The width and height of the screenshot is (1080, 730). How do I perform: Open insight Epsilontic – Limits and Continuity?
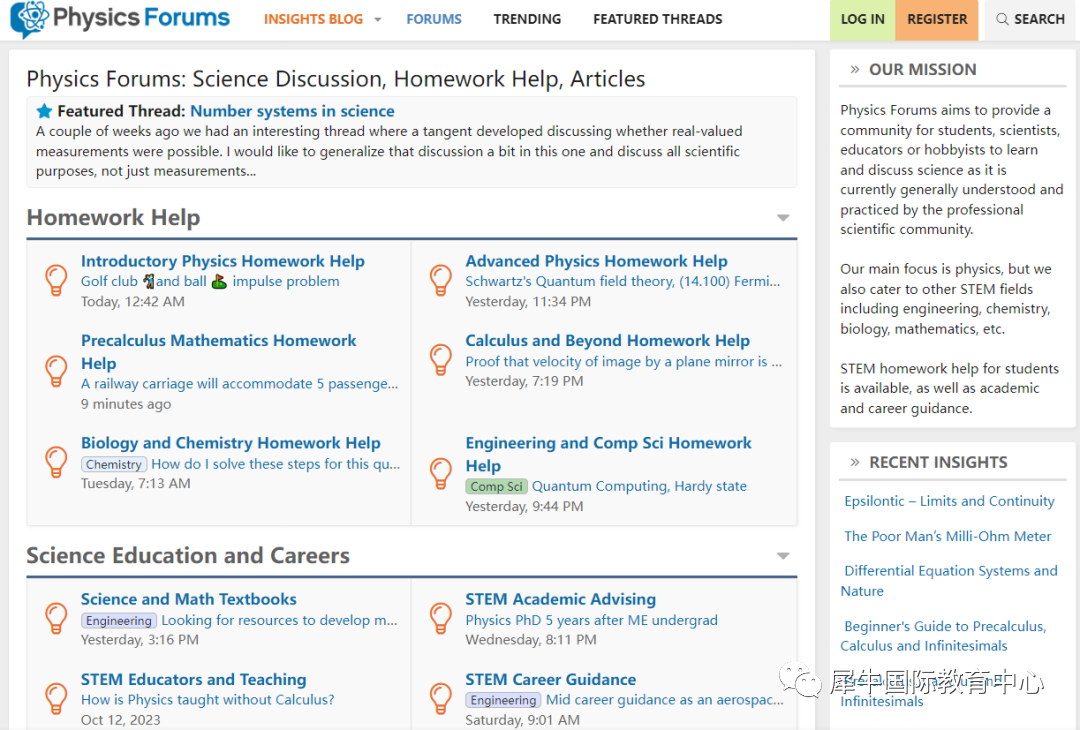(949, 501)
